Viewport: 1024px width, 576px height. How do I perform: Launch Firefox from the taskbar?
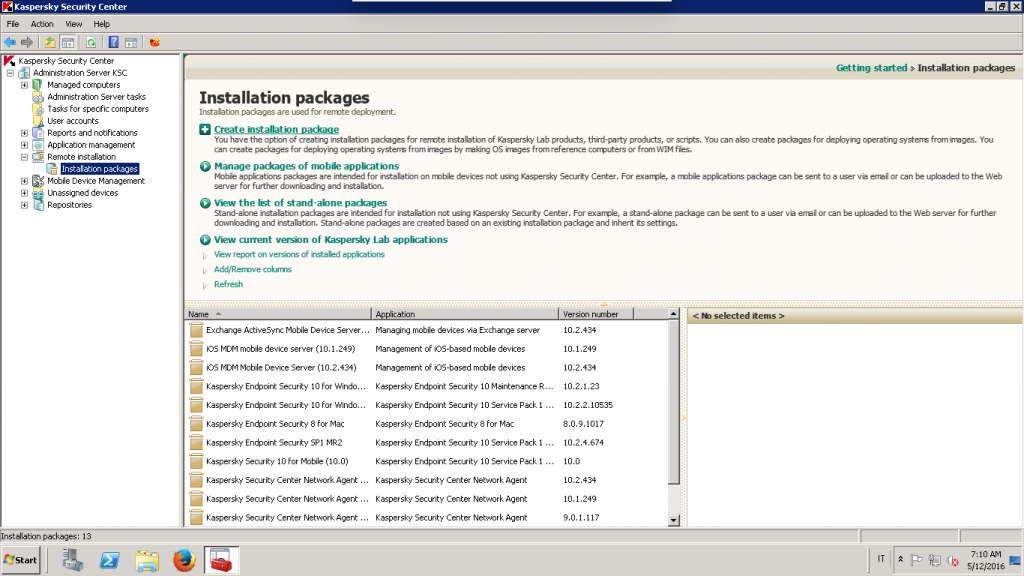(x=184, y=560)
